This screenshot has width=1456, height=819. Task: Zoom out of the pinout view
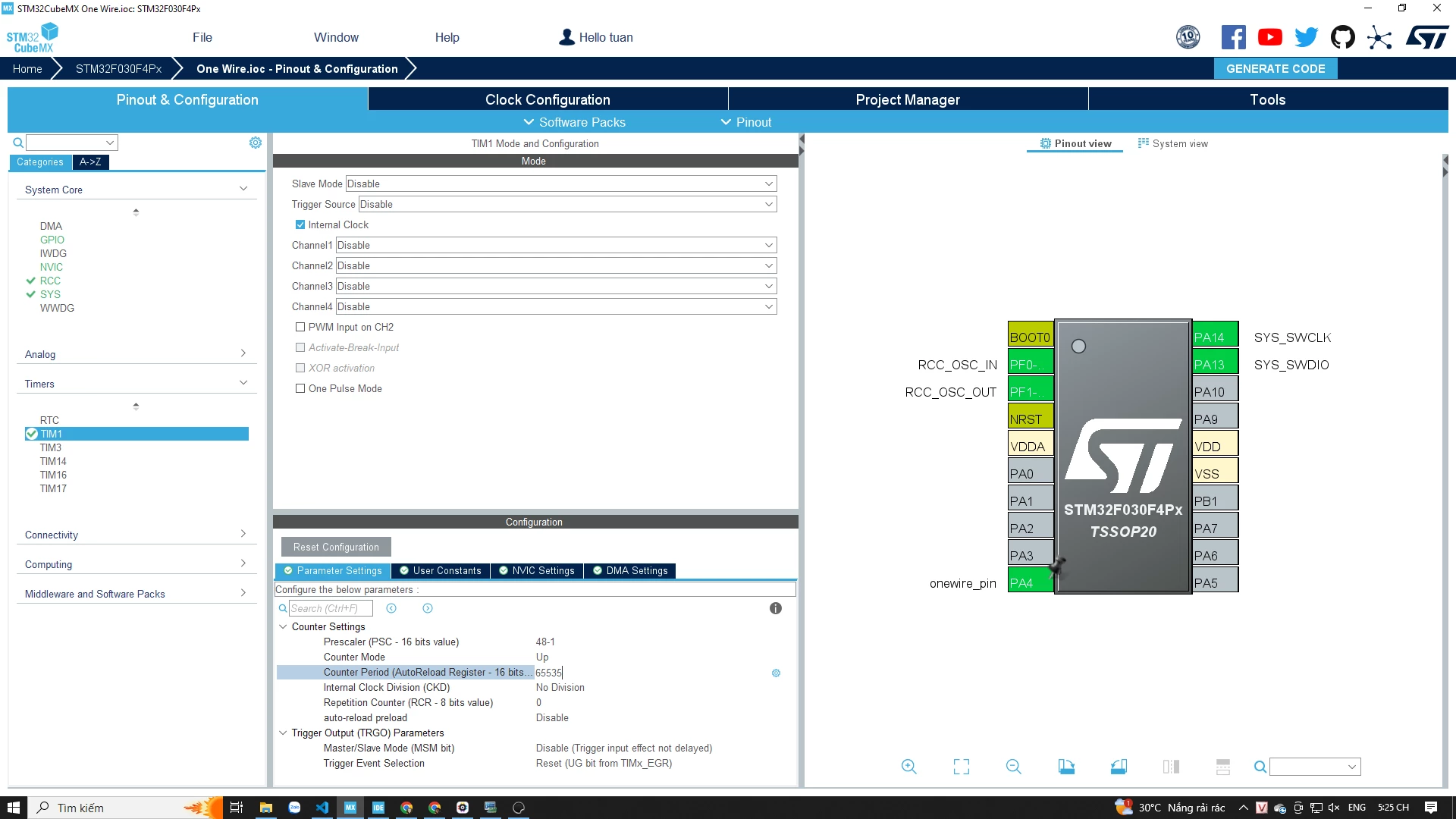click(1013, 767)
